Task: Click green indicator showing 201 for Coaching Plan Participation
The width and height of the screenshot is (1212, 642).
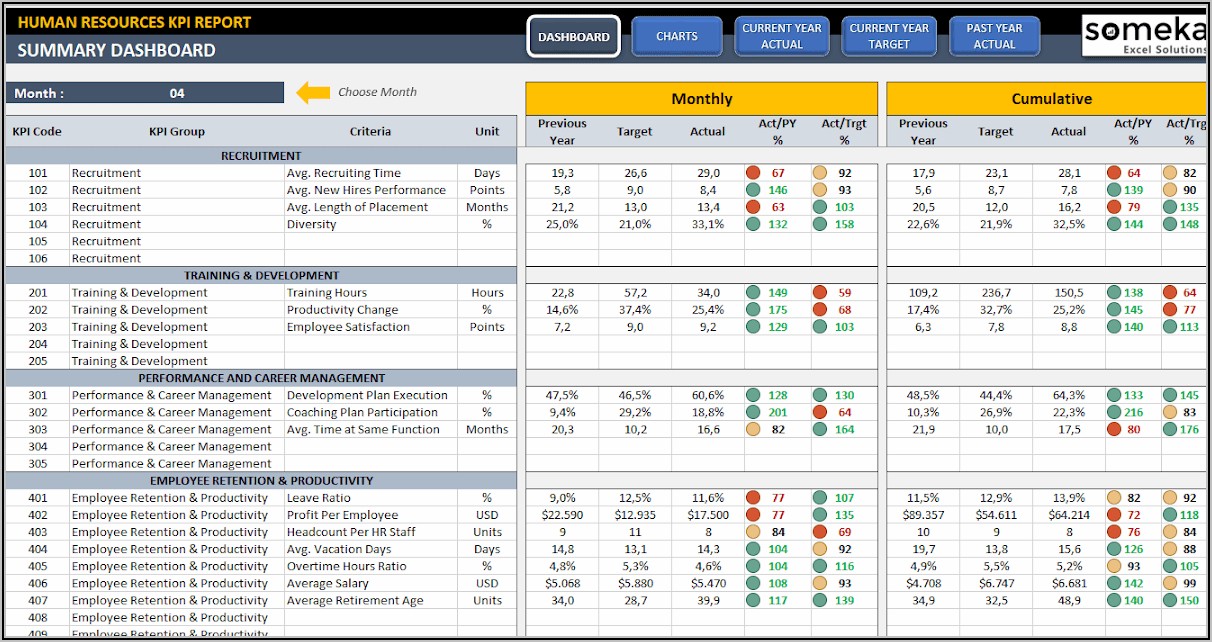Action: click(x=753, y=412)
